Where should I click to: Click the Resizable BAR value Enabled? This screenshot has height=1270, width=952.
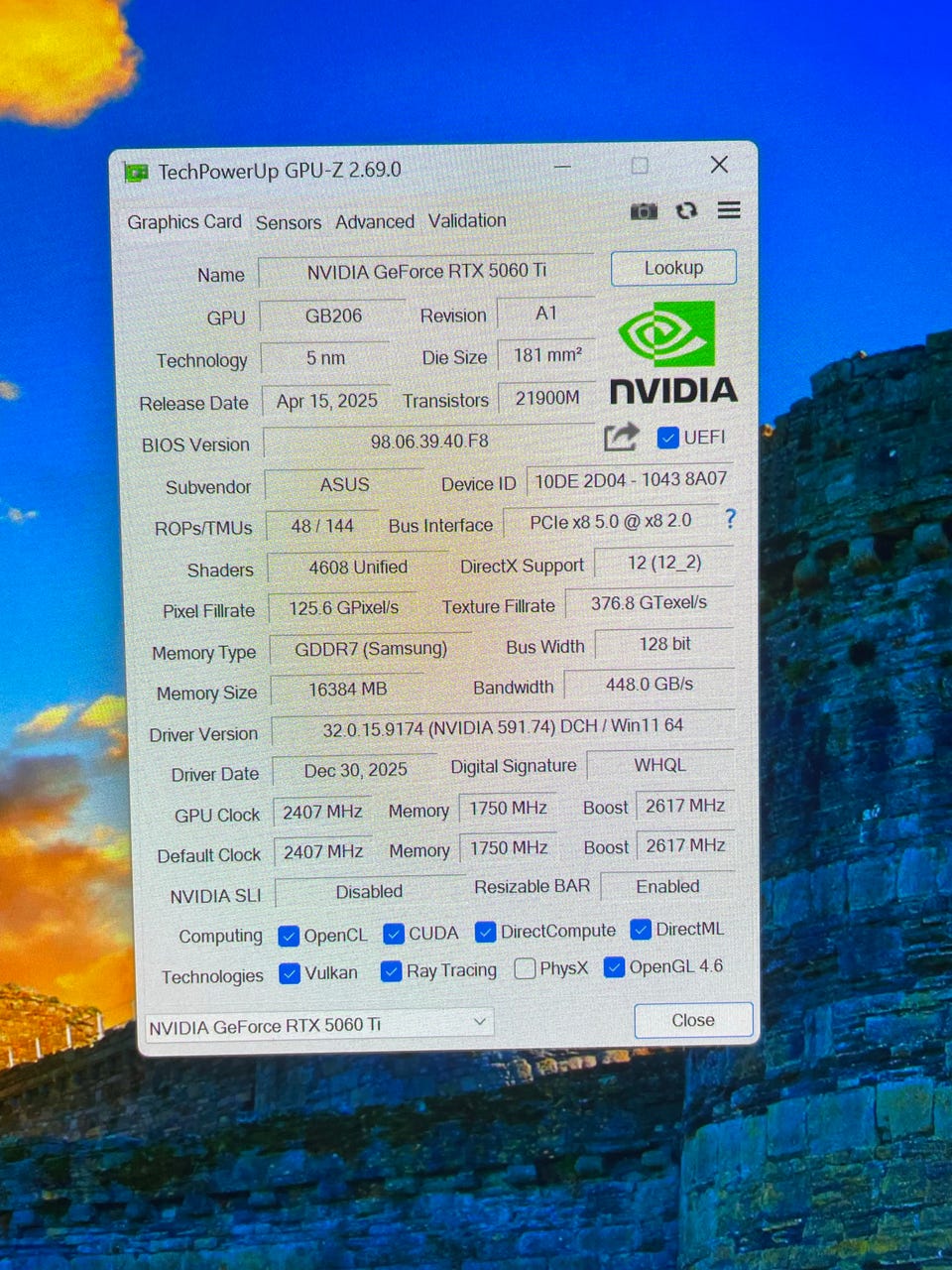click(667, 887)
